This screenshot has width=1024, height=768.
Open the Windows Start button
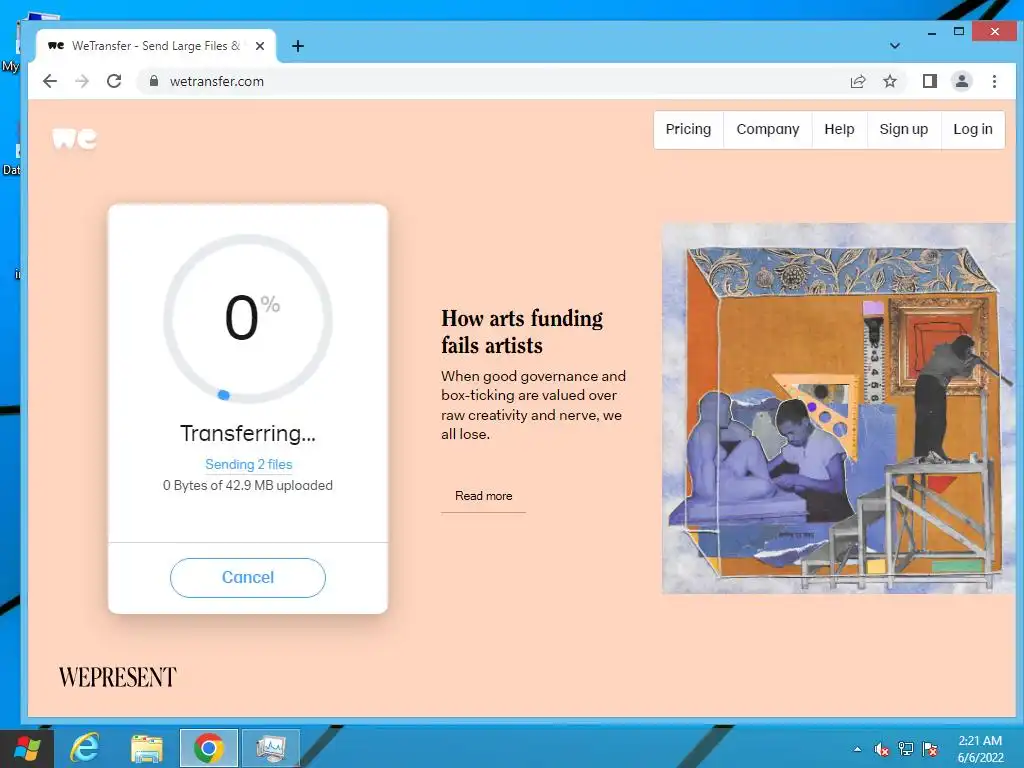(x=26, y=748)
